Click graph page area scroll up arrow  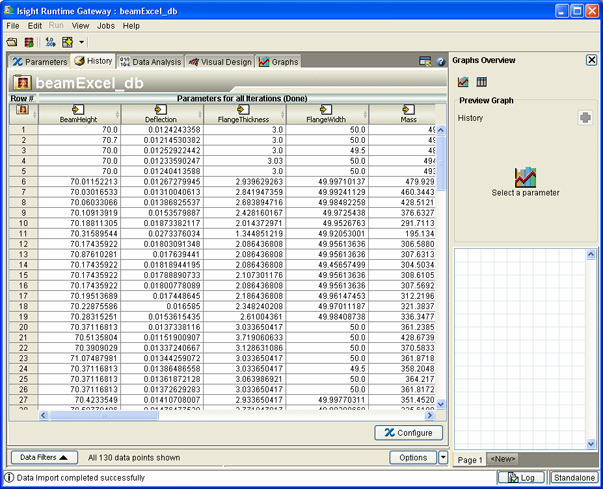point(591,254)
